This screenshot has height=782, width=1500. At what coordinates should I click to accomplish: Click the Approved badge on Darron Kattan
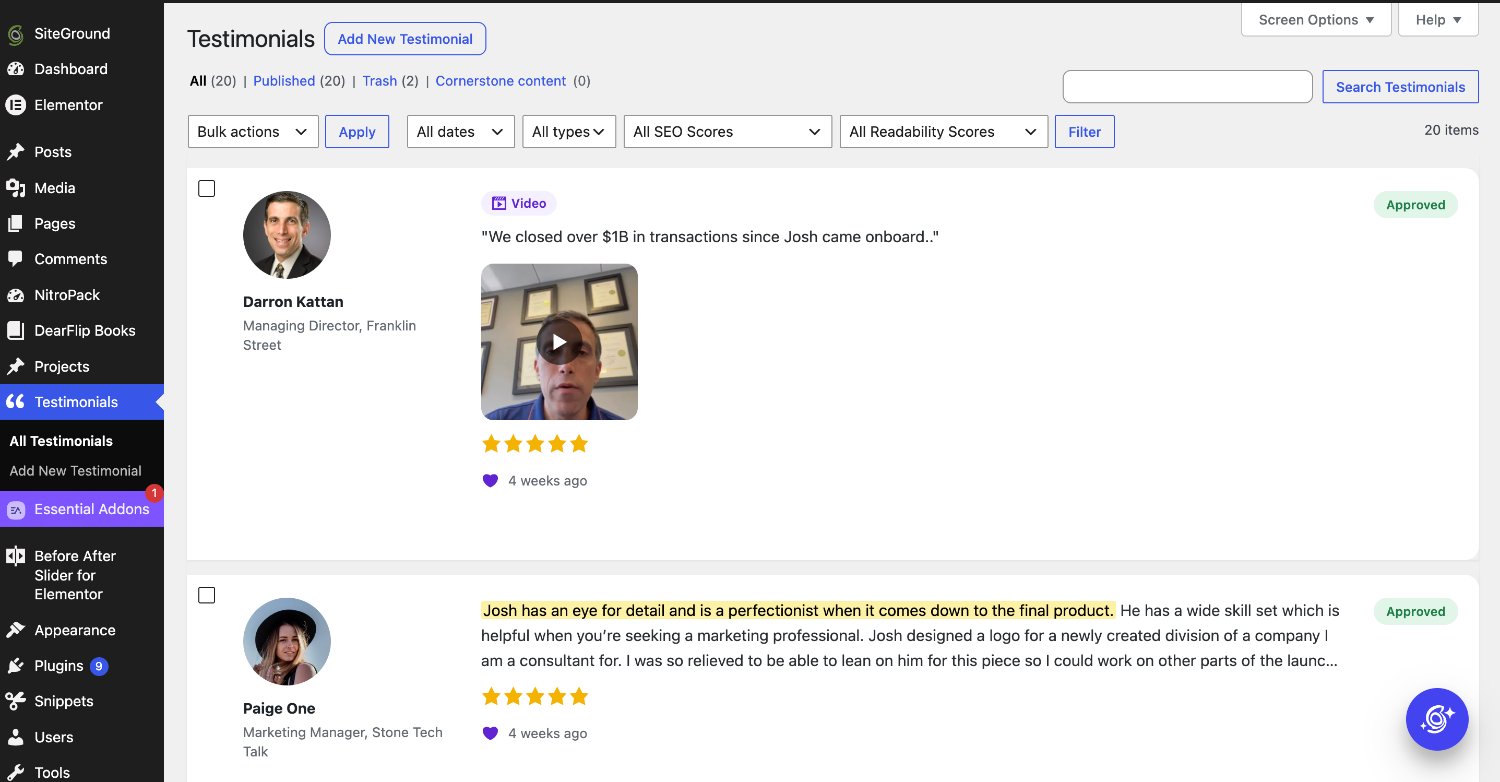(1416, 205)
